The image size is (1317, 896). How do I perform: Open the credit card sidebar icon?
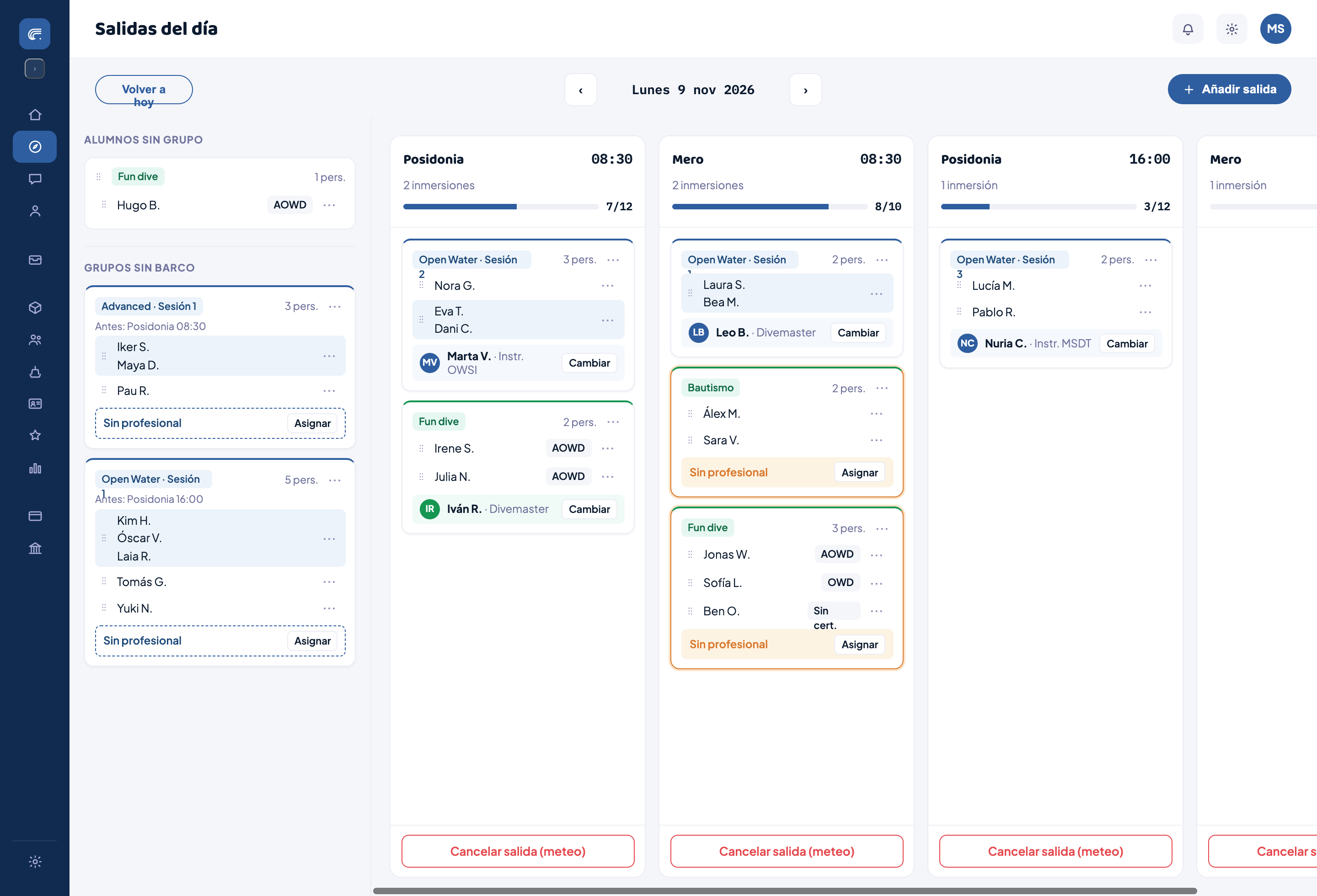[35, 516]
